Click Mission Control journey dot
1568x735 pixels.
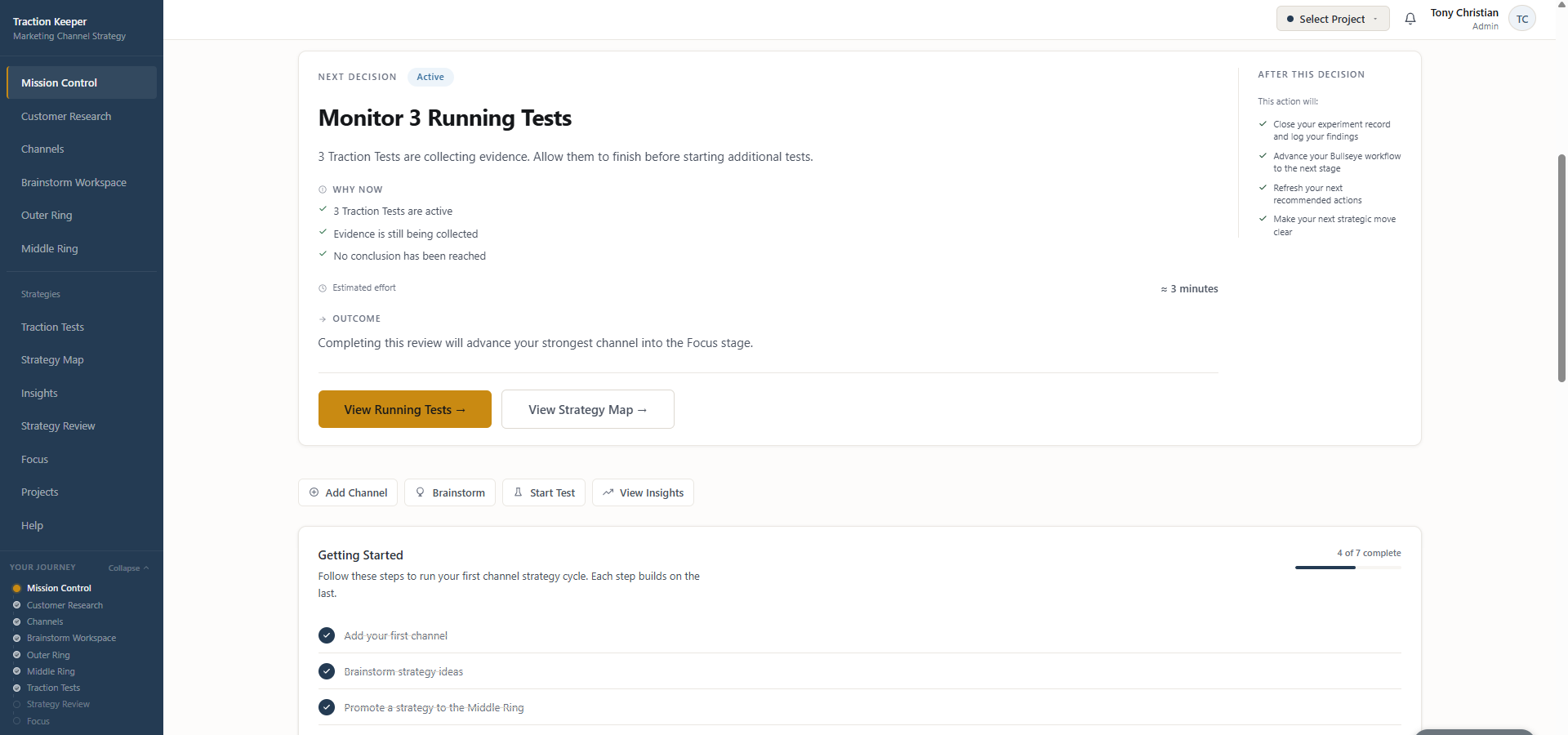16,588
